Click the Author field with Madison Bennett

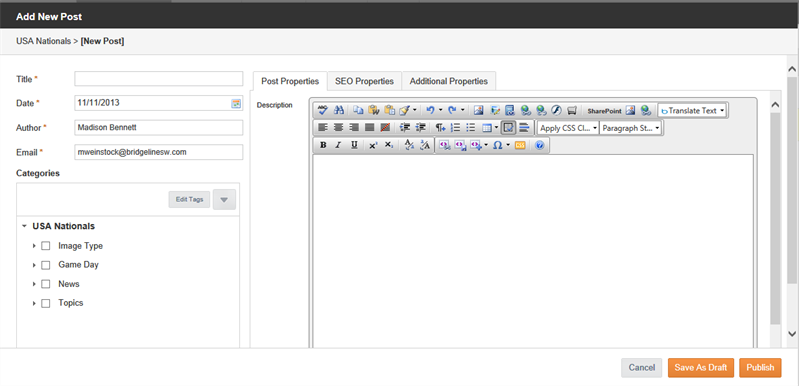[158, 128]
